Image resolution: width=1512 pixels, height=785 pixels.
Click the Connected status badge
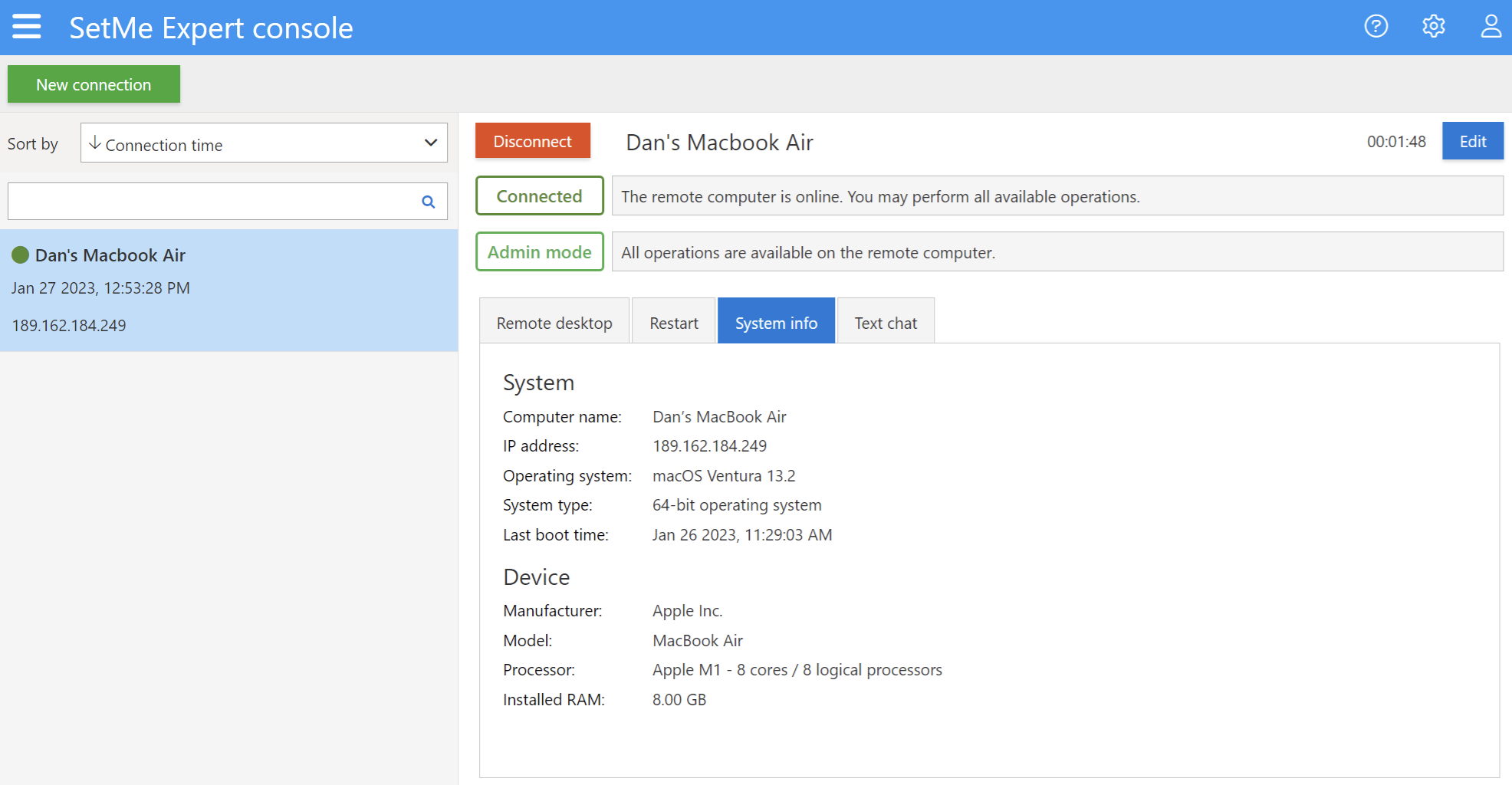540,196
